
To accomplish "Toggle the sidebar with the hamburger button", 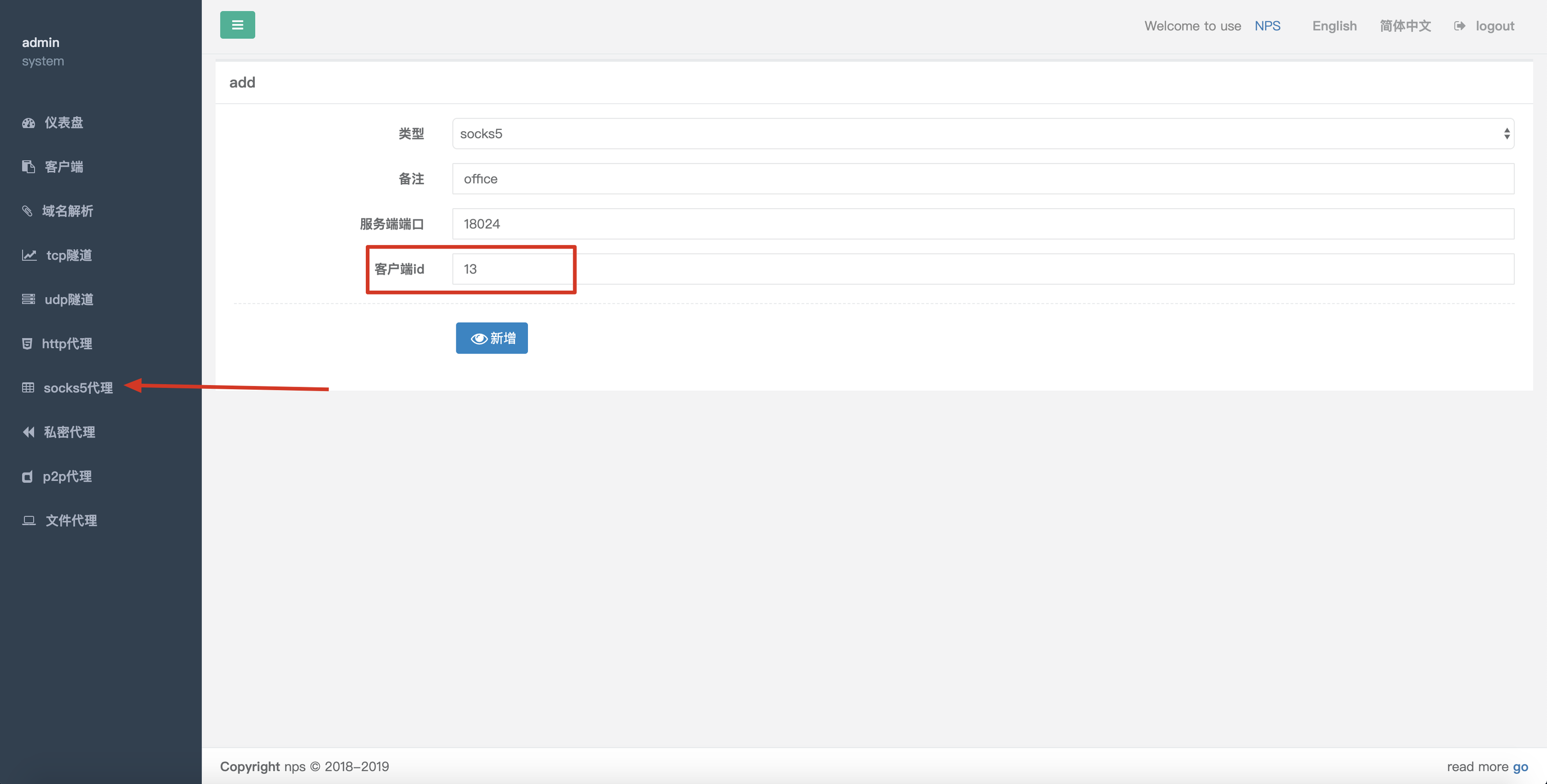I will point(237,25).
